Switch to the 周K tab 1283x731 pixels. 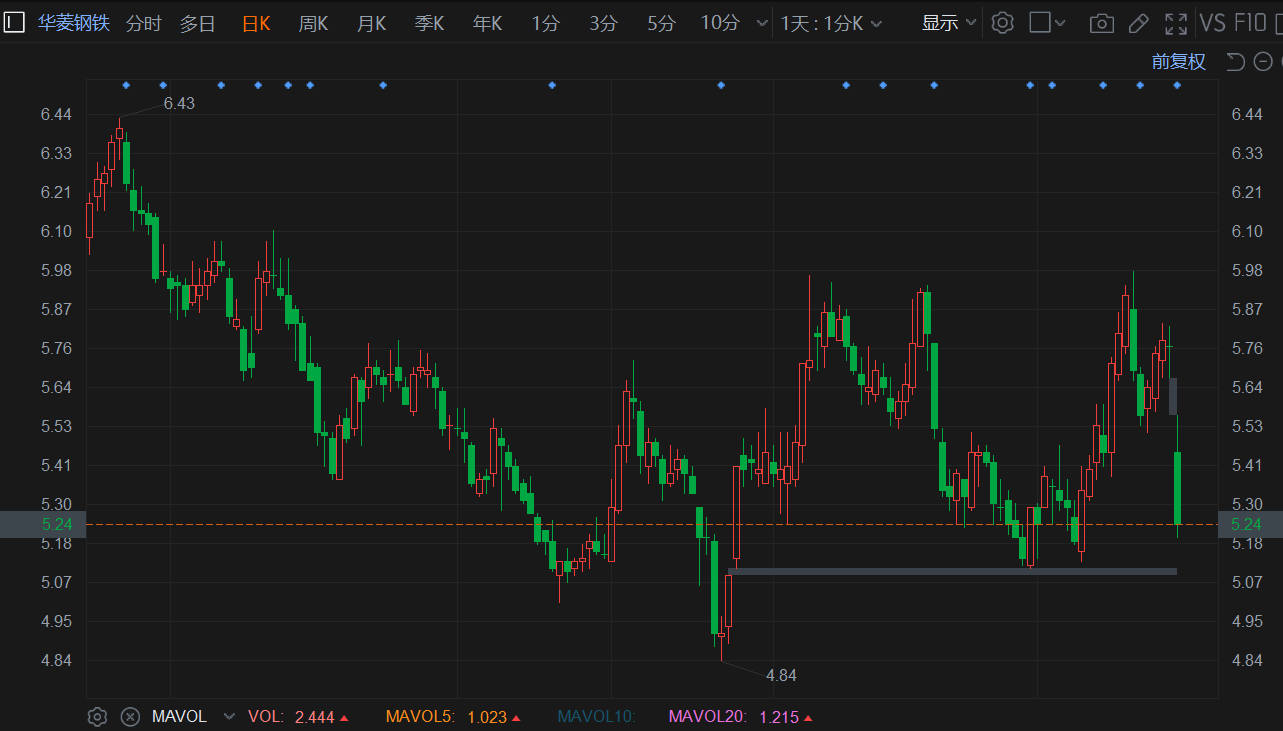[x=313, y=23]
